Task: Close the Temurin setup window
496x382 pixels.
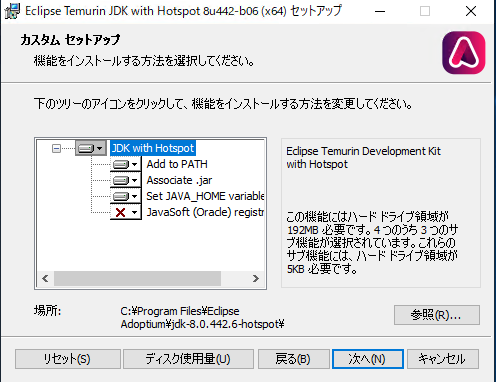Action: click(471, 11)
